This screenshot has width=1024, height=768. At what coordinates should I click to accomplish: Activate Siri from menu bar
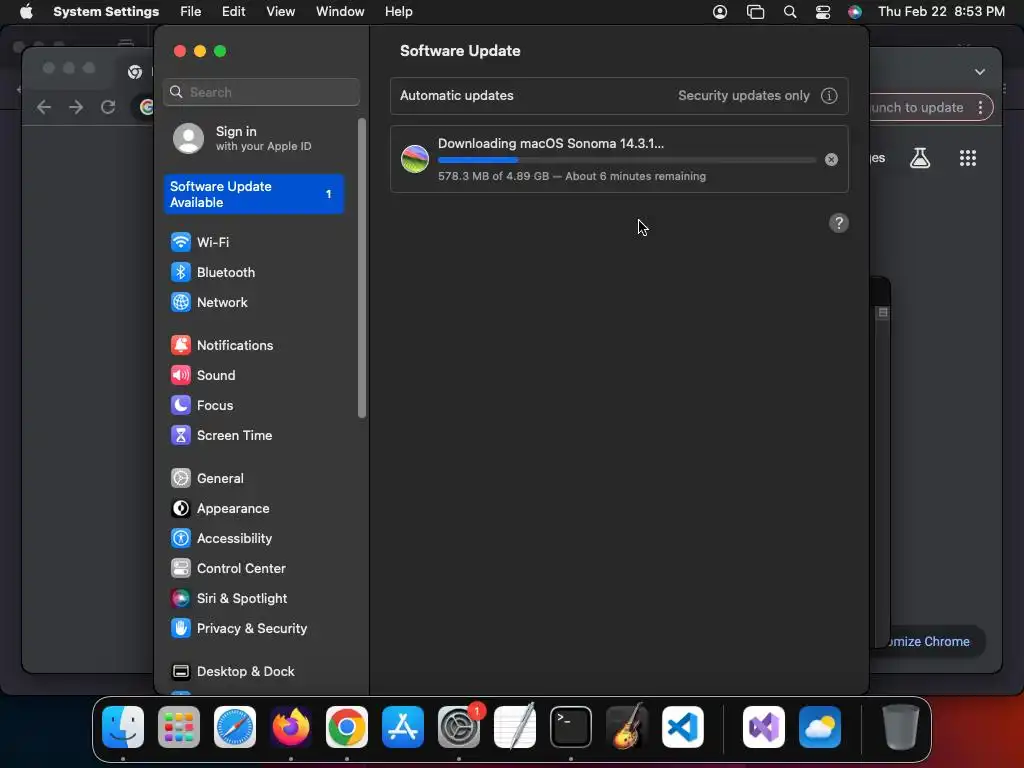tap(854, 12)
